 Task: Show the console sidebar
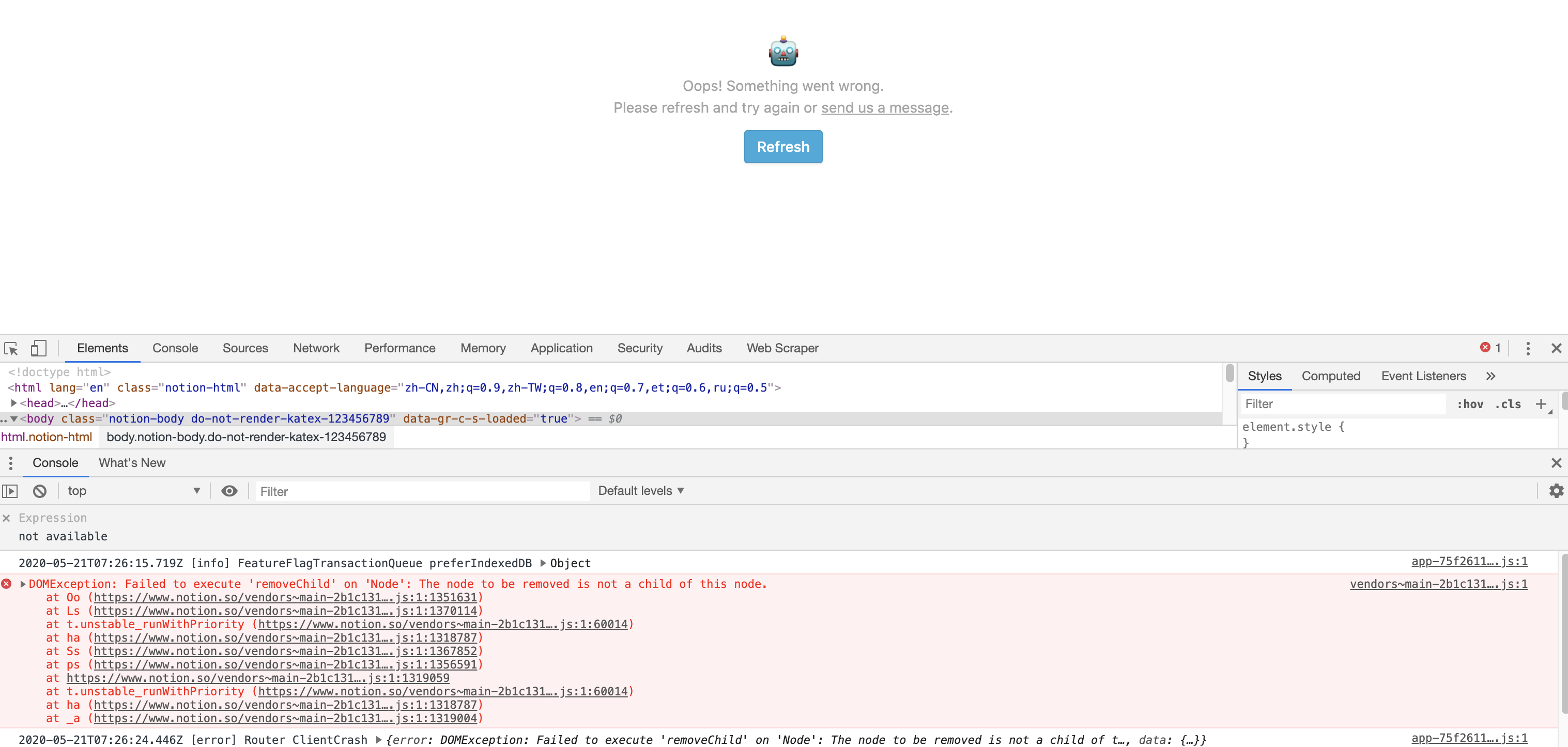(x=10, y=491)
